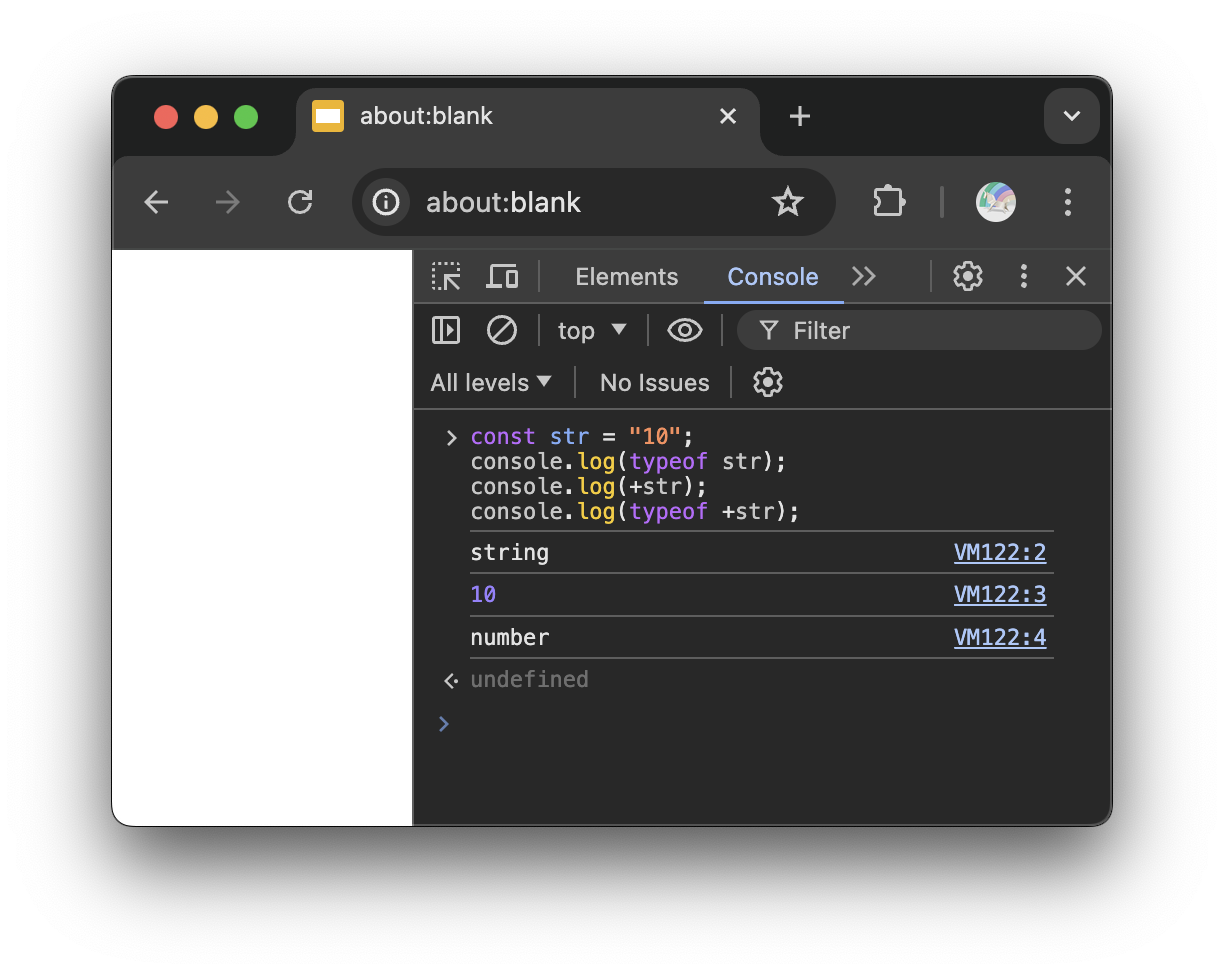Click the logged value 10
The height and width of the screenshot is (974, 1224).
point(484,595)
